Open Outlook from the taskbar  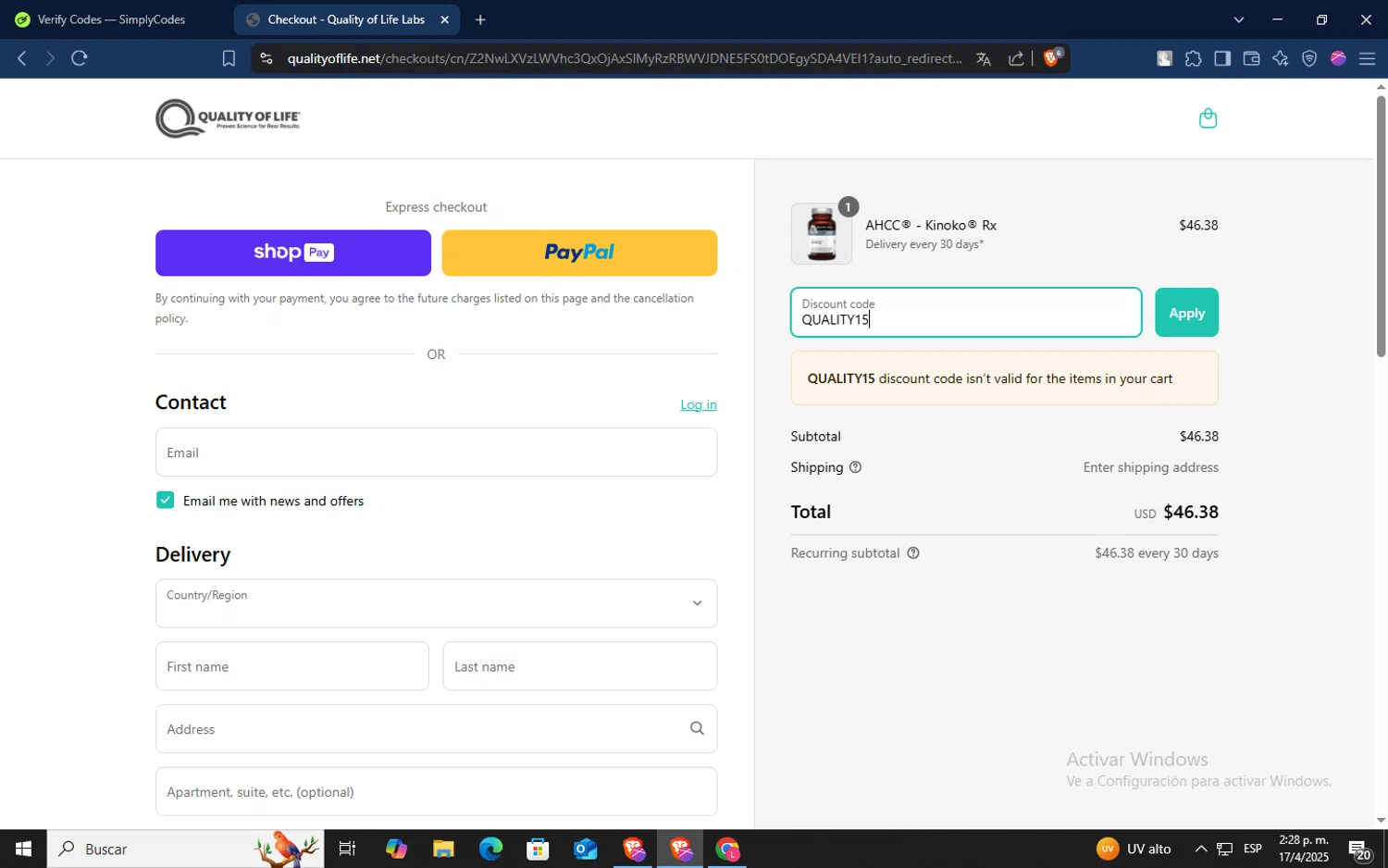point(586,849)
